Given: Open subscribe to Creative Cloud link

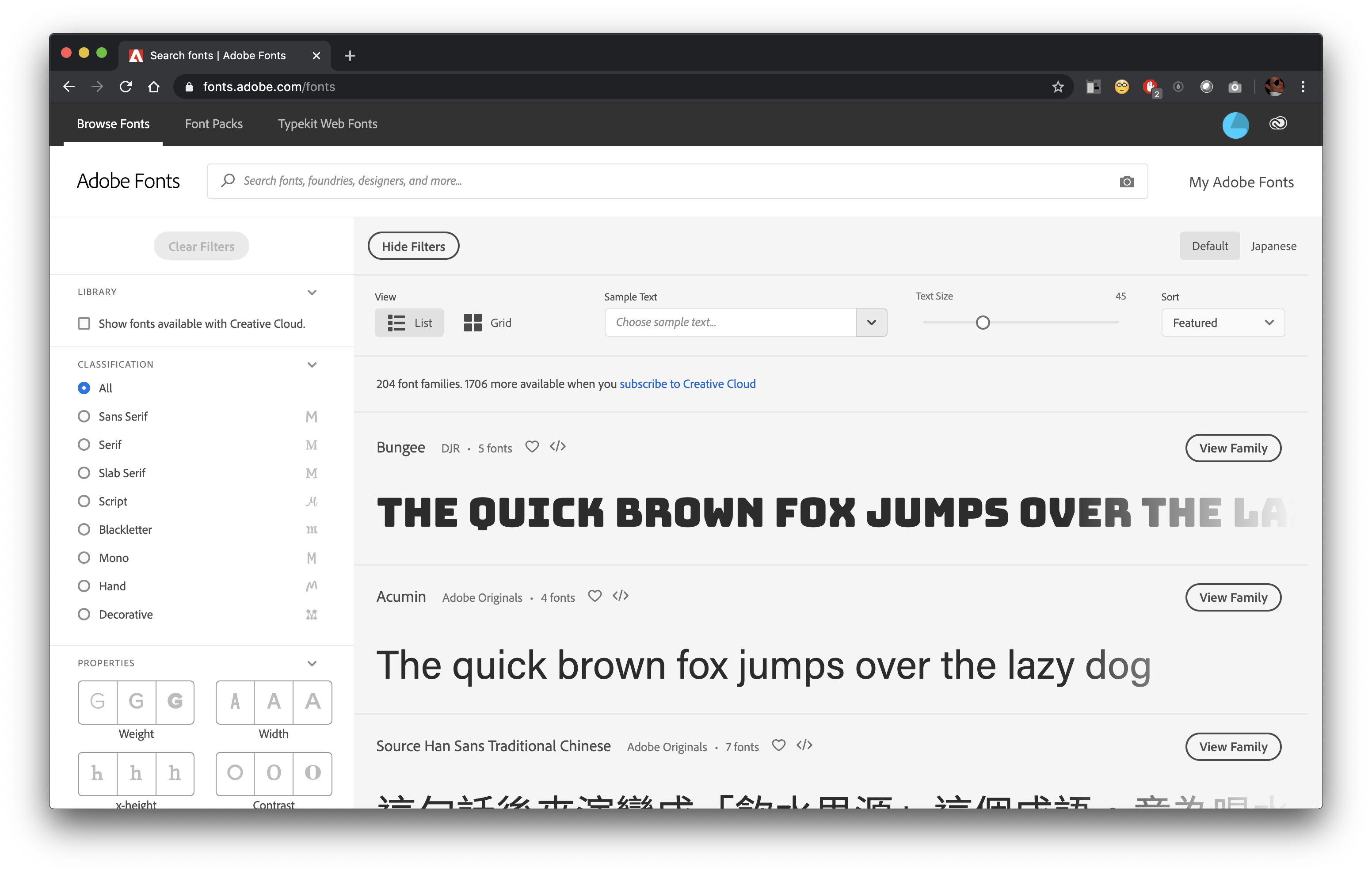Looking at the screenshot, I should (x=687, y=384).
